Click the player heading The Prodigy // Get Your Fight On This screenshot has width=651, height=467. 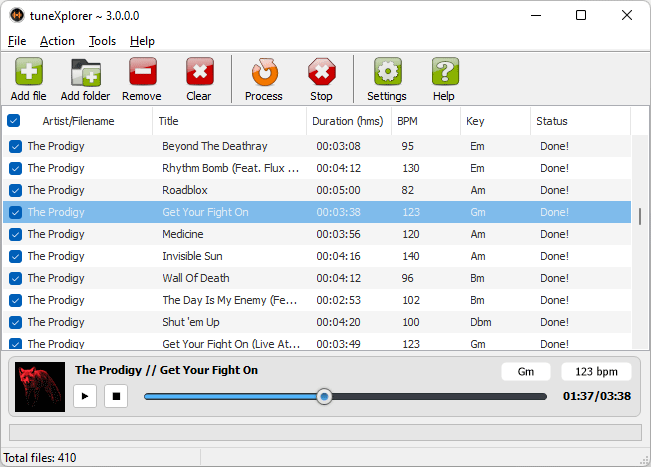tap(166, 370)
